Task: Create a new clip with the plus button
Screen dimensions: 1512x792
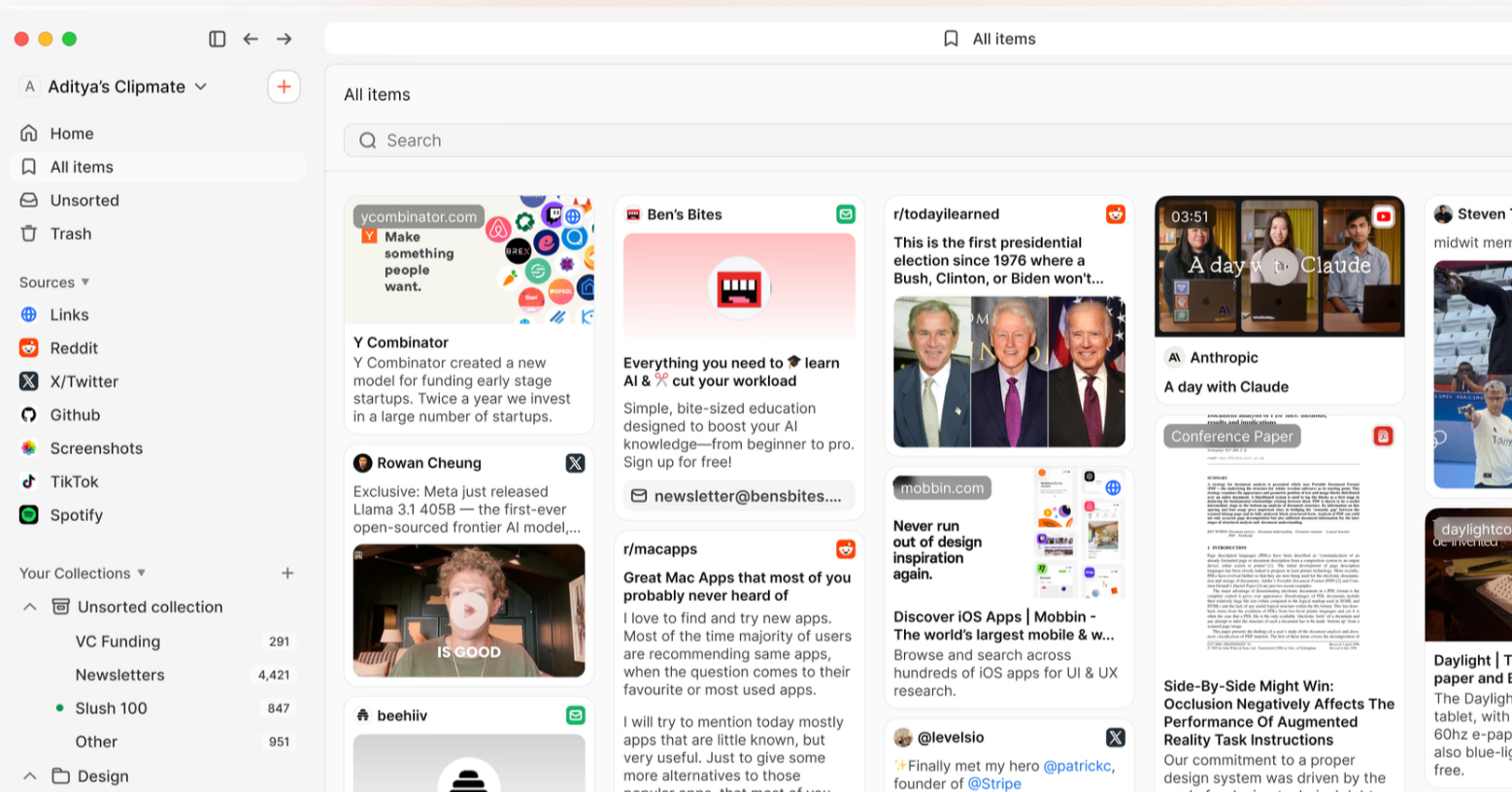Action: pyautogui.click(x=283, y=86)
